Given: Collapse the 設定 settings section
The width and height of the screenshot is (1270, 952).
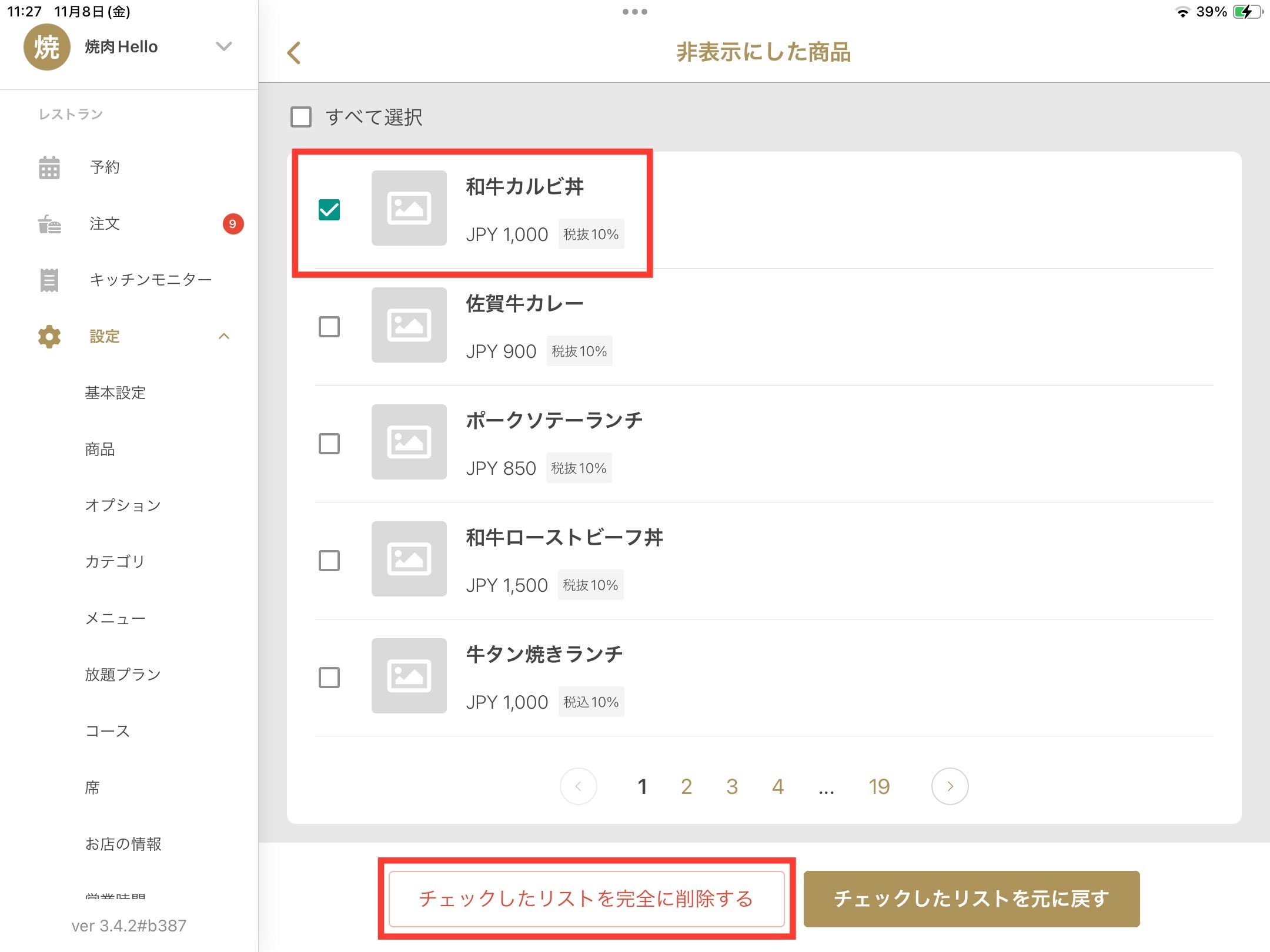Looking at the screenshot, I should 225,337.
